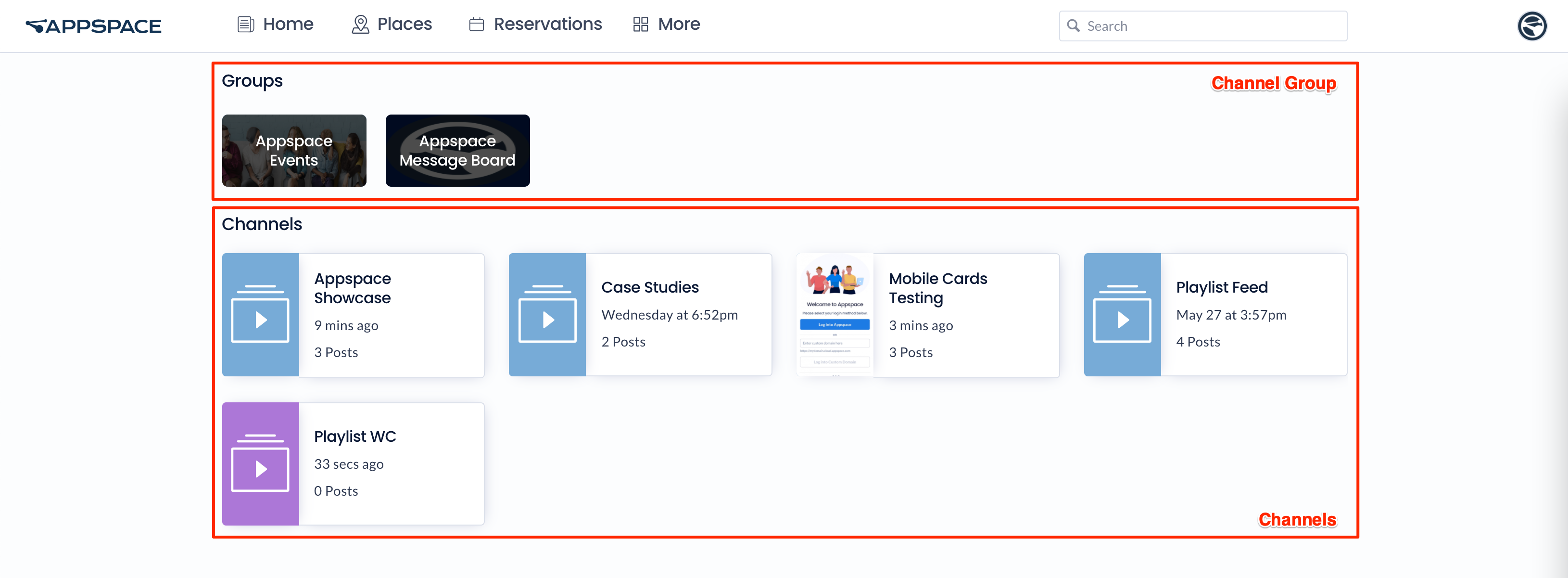Click Mobile Cards Testing thumbnail
The width and height of the screenshot is (1568, 578).
[835, 314]
